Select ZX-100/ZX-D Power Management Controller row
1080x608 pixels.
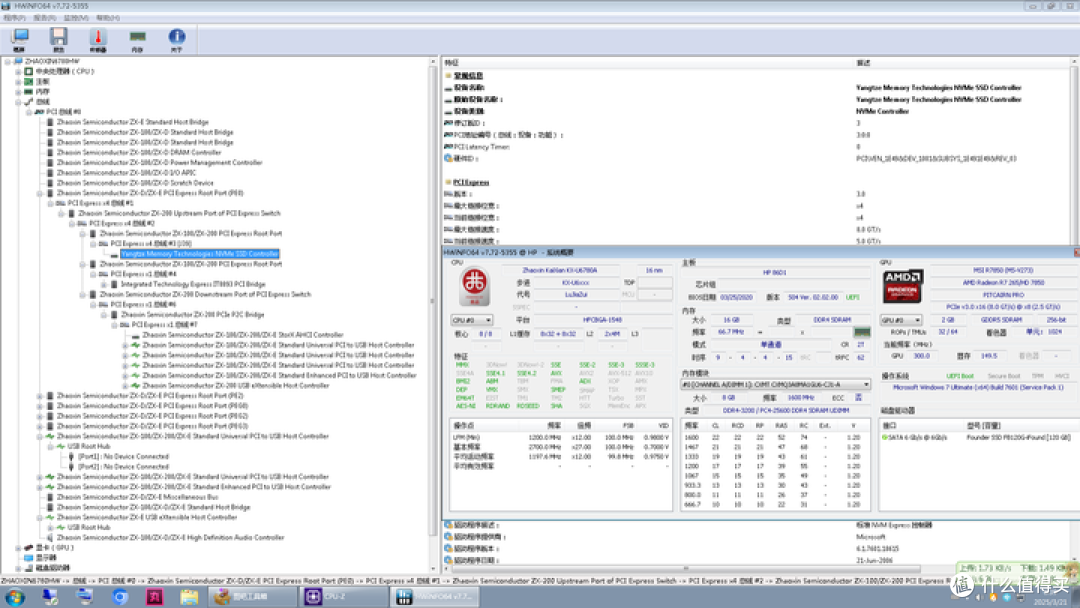(159, 163)
